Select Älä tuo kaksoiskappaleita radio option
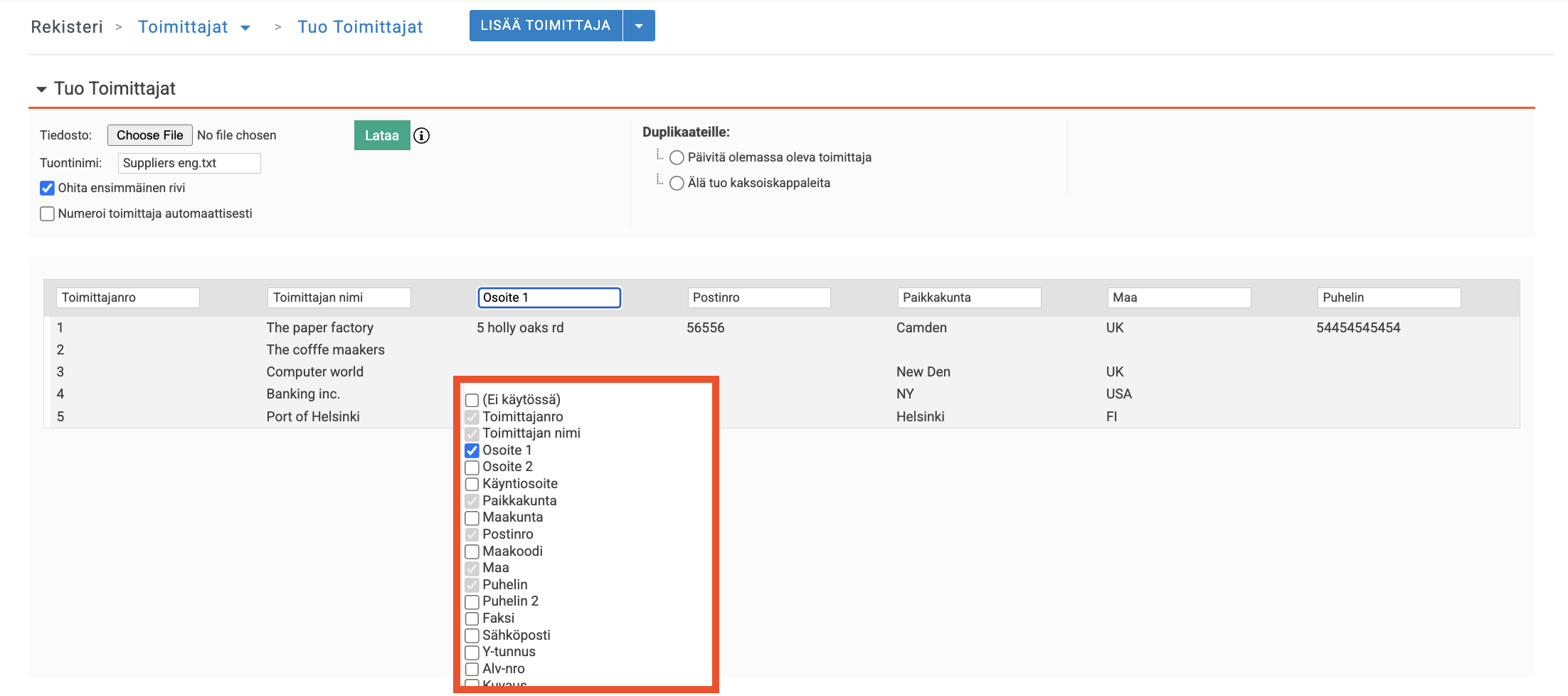Image resolution: width=1568 pixels, height=696 pixels. (677, 183)
